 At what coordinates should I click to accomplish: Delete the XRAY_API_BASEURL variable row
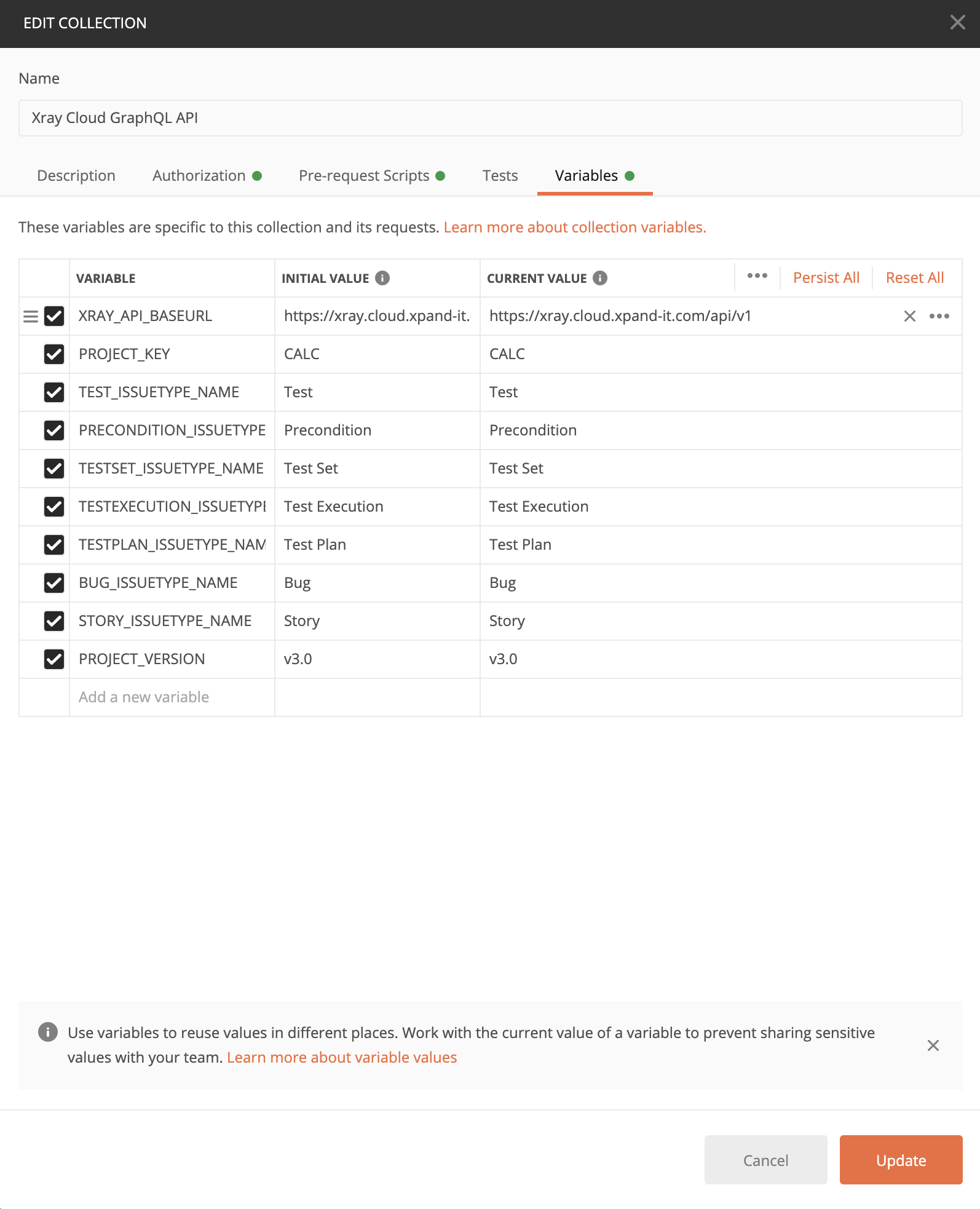click(x=909, y=316)
